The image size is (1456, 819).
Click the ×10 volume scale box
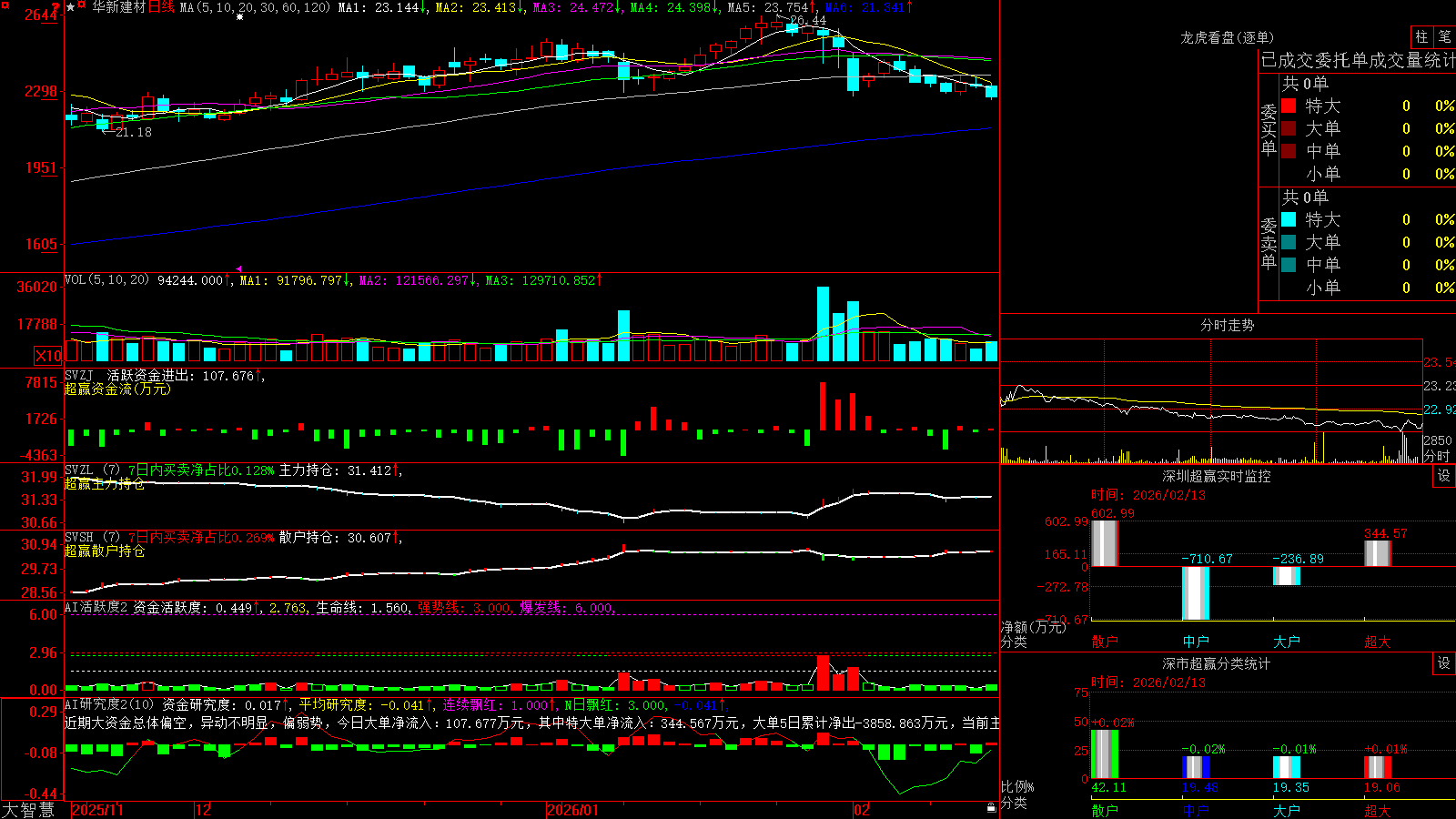(48, 356)
